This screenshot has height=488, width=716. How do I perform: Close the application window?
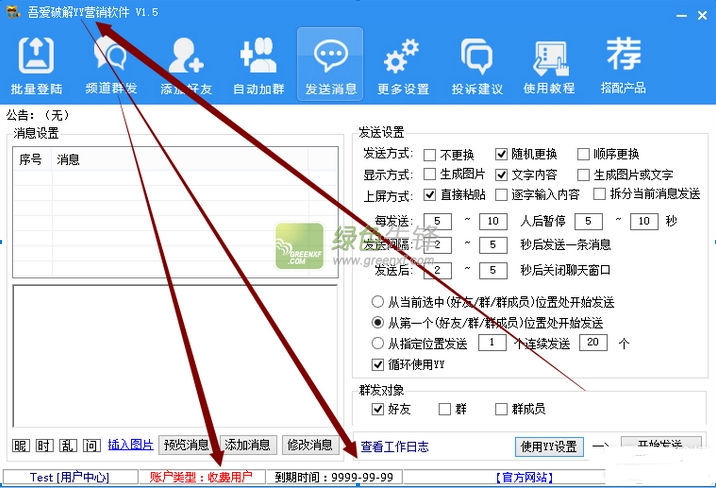click(702, 16)
